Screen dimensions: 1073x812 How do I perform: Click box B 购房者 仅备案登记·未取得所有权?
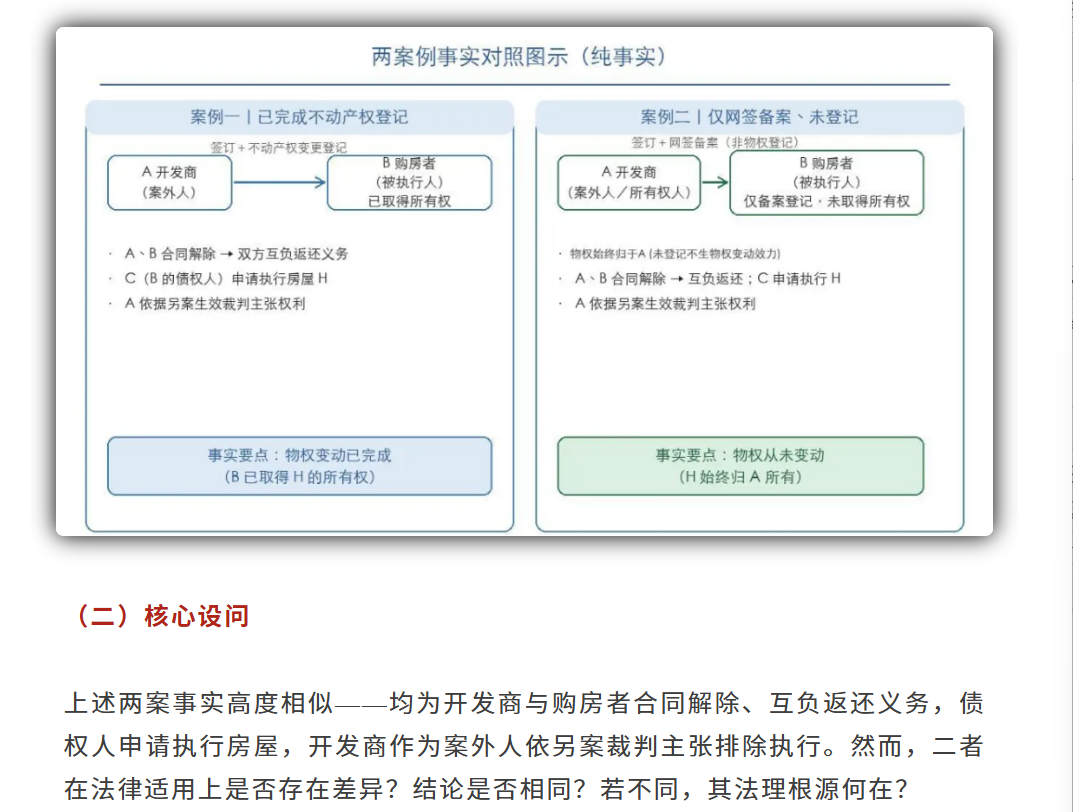coord(827,183)
